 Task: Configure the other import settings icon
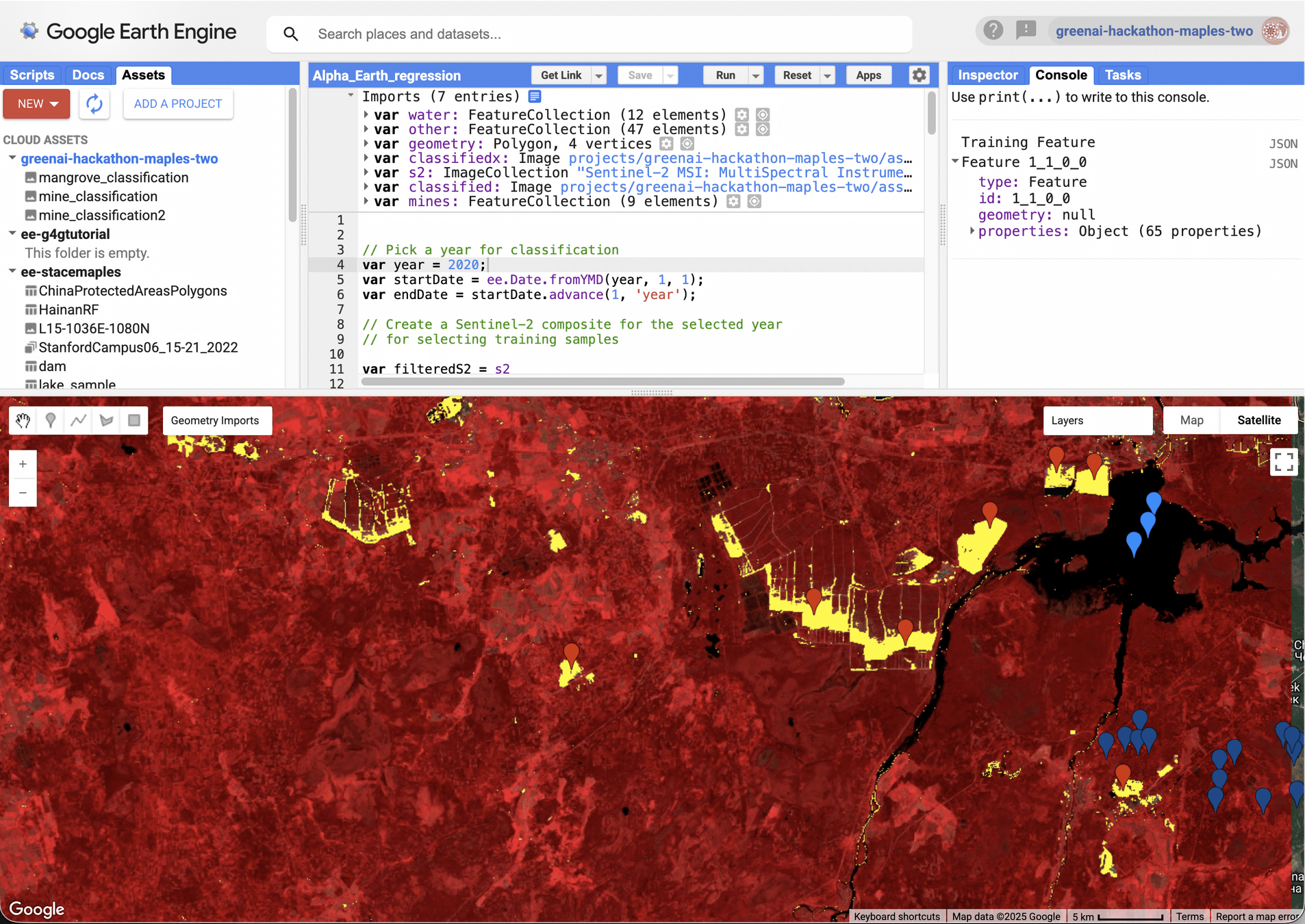(742, 129)
